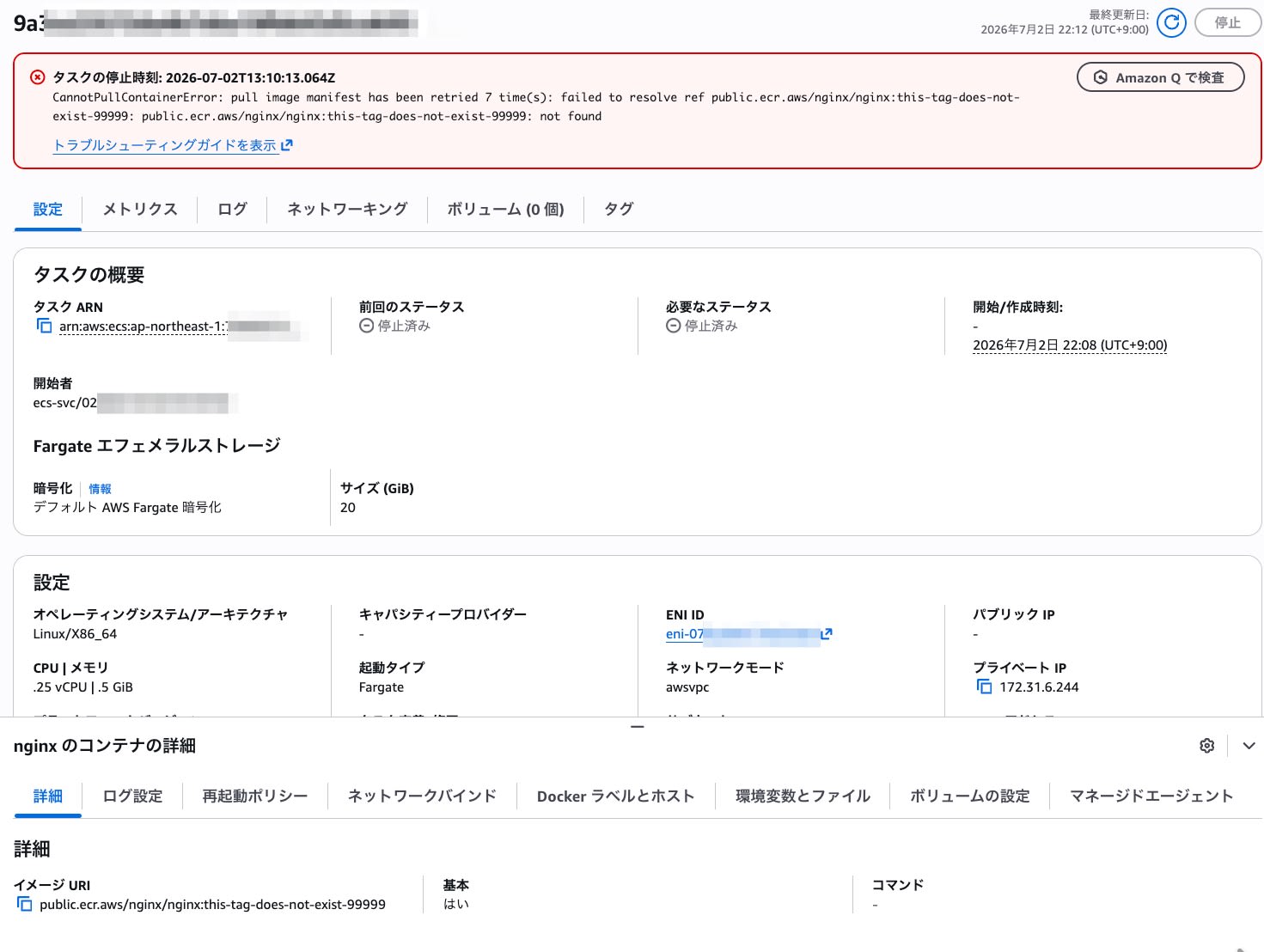Viewport: 1264px width, 952px height.
Task: Click the 停止 stop button
Action: coord(1227,22)
